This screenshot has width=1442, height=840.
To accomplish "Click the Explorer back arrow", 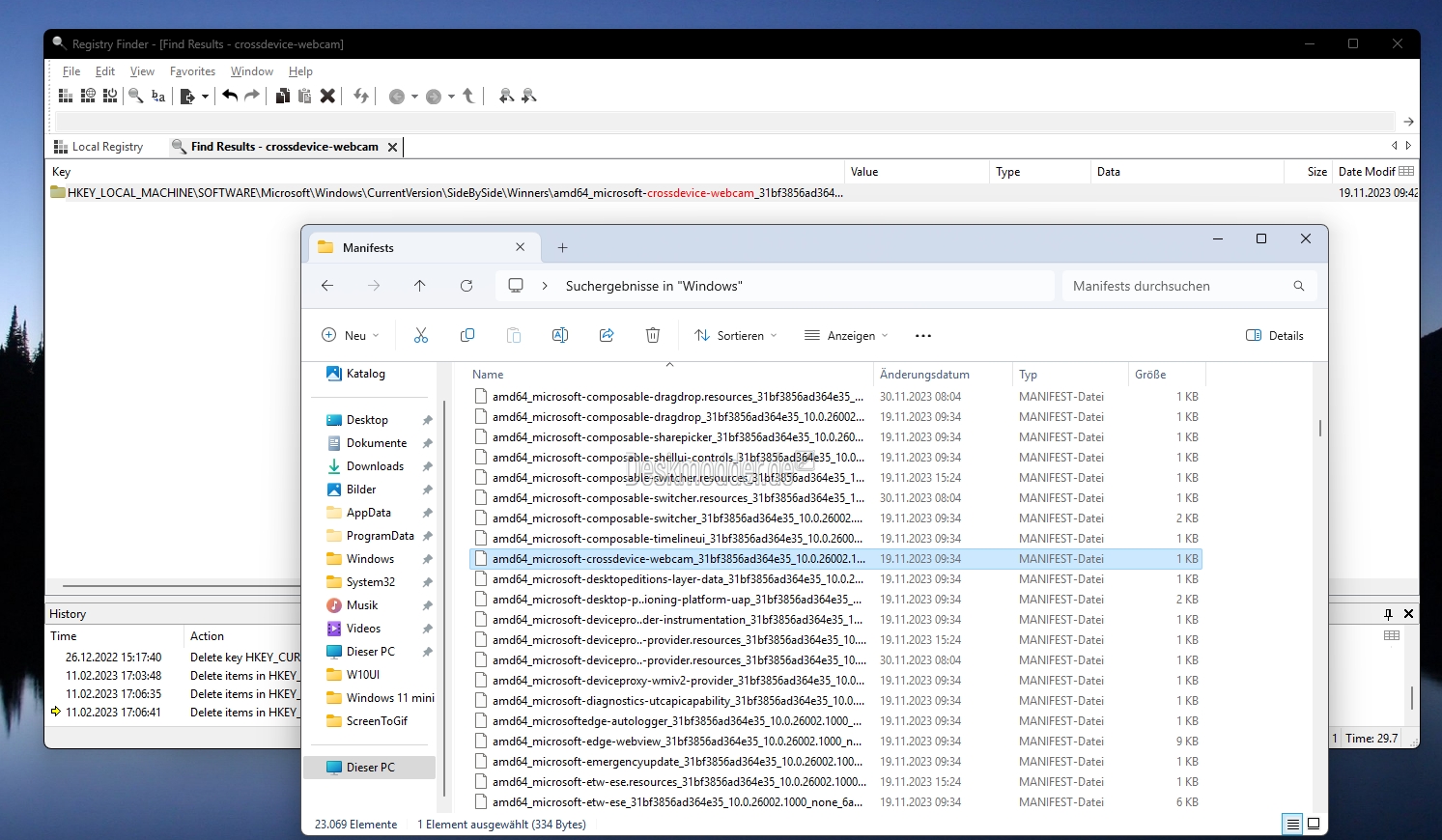I will 327,286.
